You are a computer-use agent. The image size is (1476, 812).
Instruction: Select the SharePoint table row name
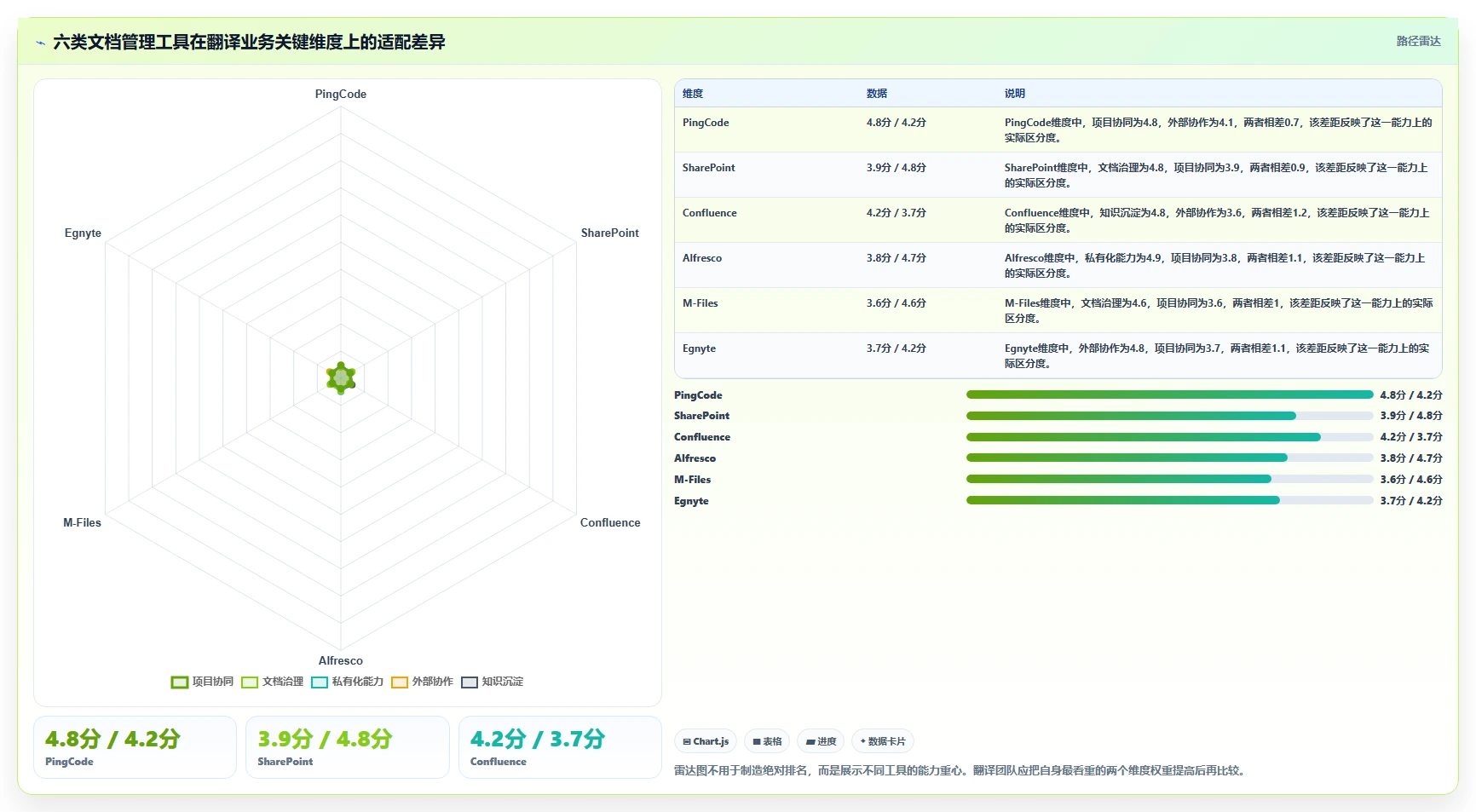click(x=709, y=168)
